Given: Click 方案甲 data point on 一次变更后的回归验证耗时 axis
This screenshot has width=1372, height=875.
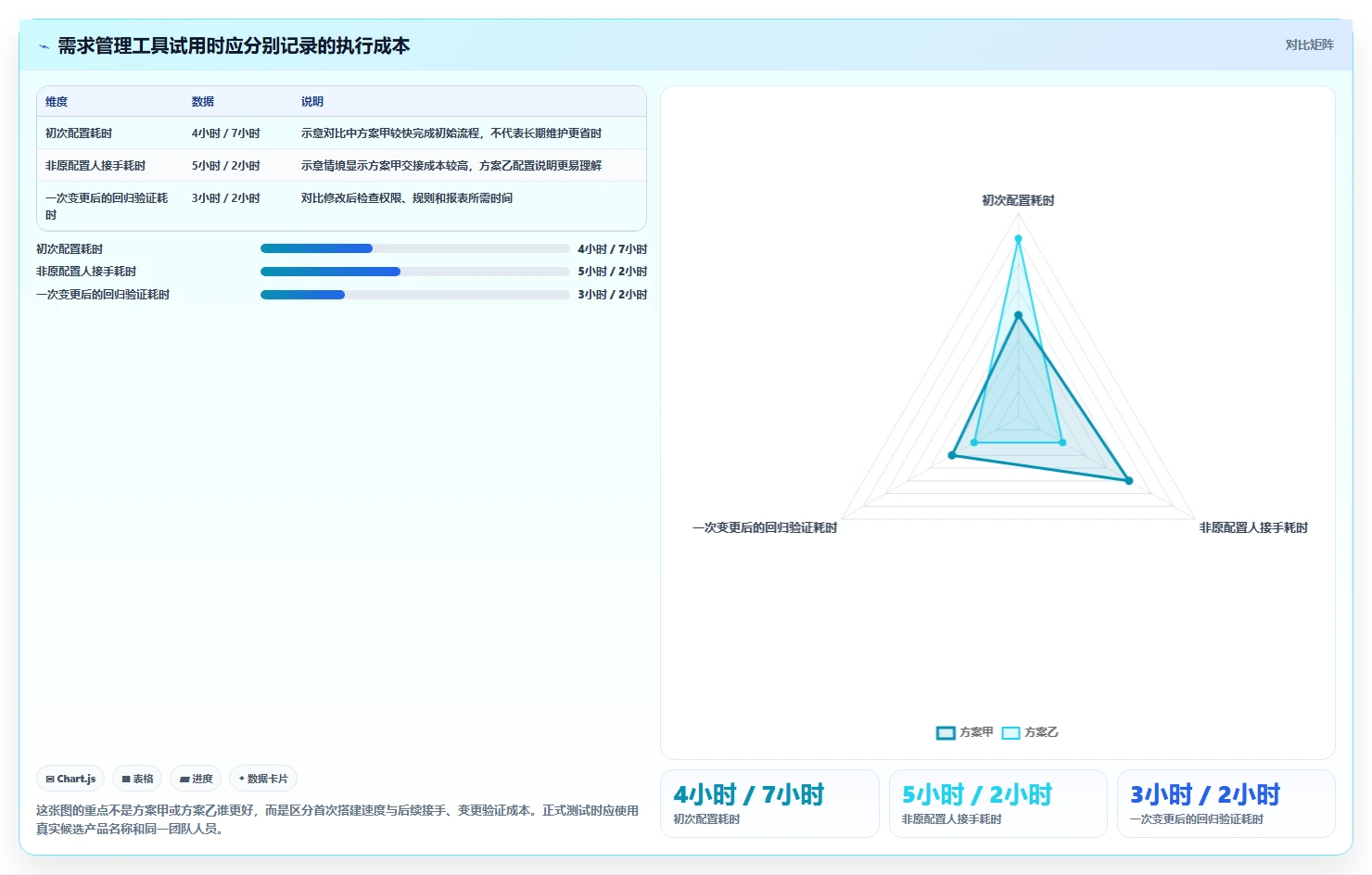Looking at the screenshot, I should (x=952, y=455).
